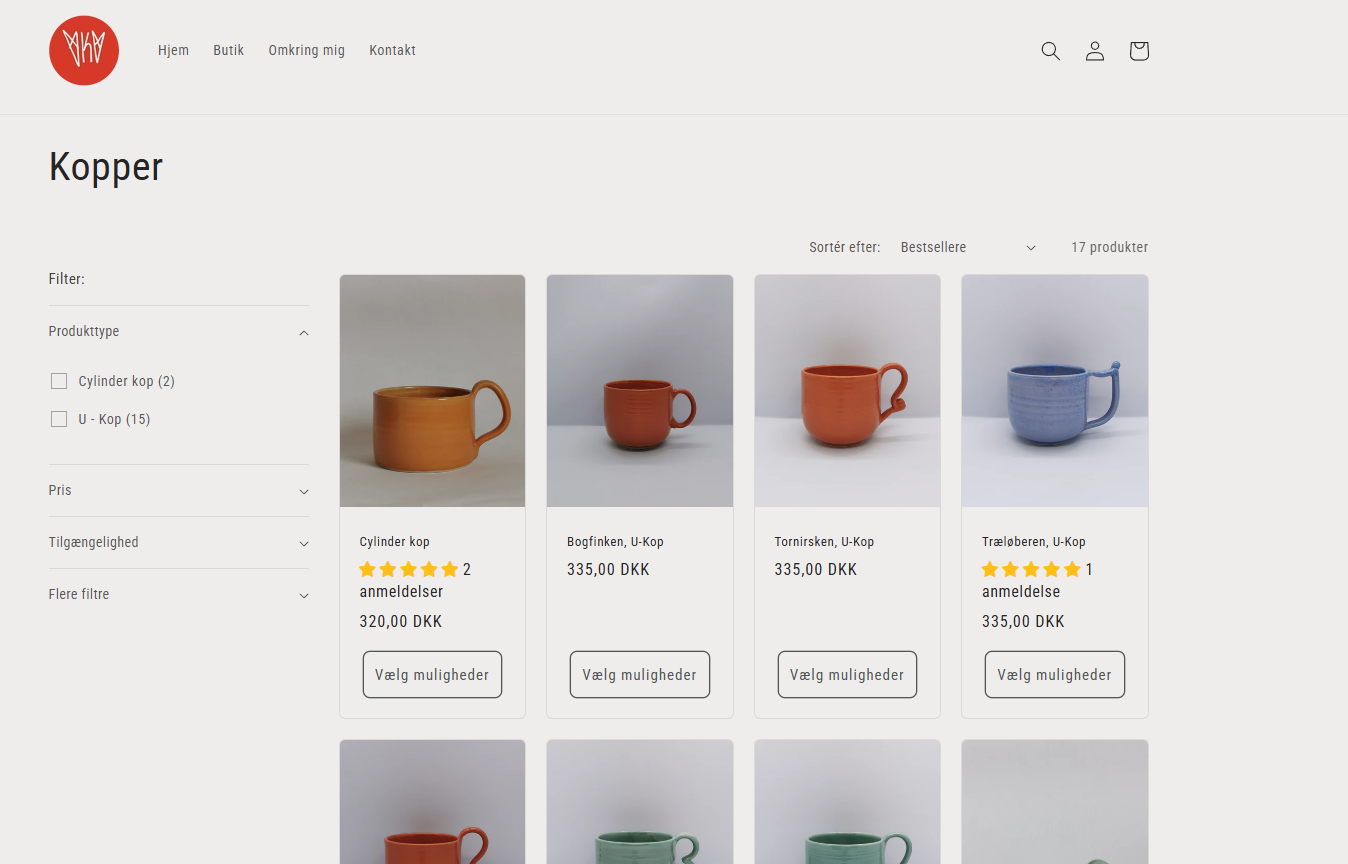Click the Cylinder kop star rating

pos(408,570)
